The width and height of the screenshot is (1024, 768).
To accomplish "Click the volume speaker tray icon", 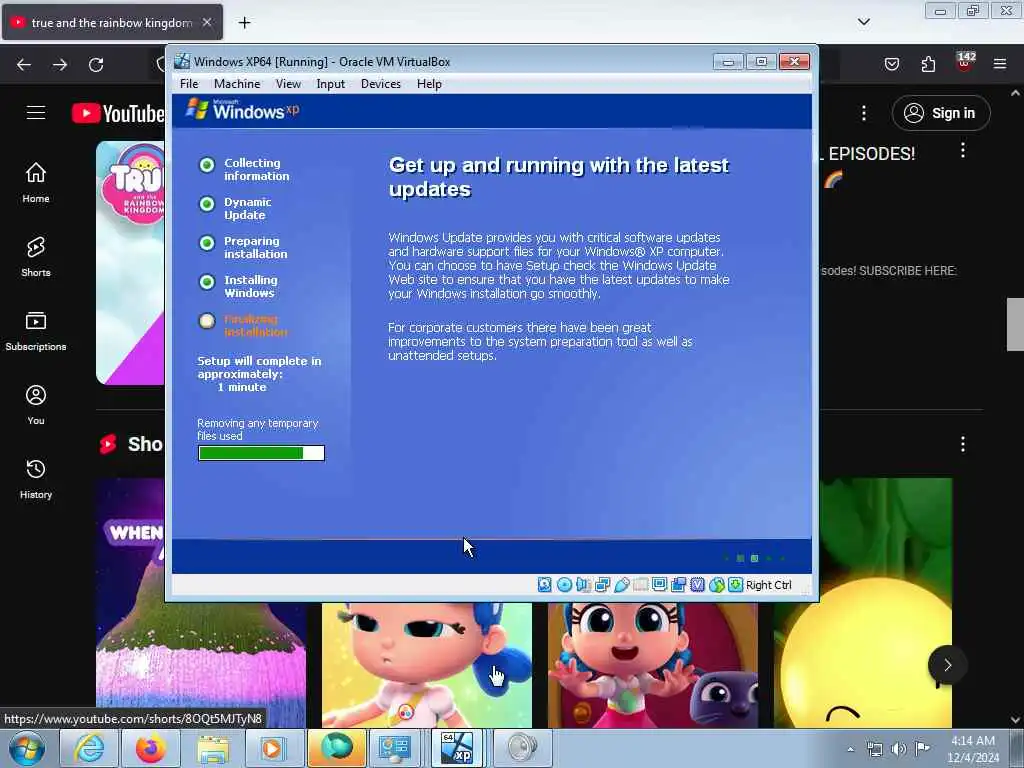I will tap(899, 749).
